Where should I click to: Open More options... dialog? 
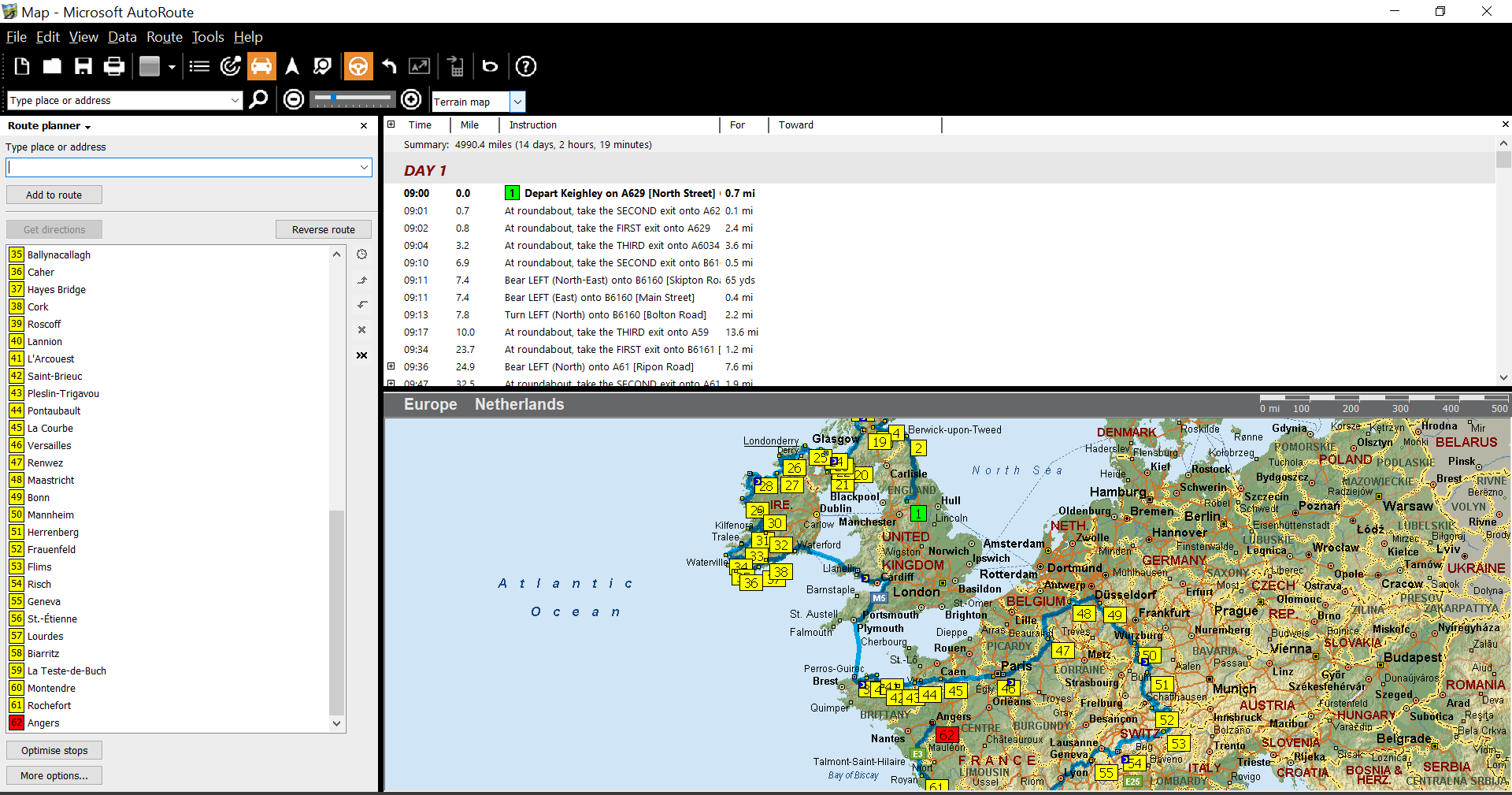coord(54,775)
